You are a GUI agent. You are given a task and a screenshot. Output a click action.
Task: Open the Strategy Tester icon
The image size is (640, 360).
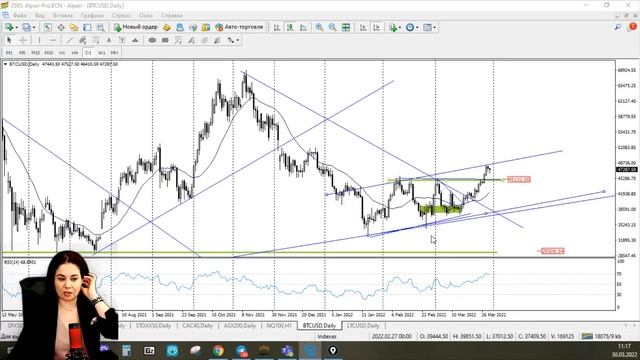click(100, 27)
